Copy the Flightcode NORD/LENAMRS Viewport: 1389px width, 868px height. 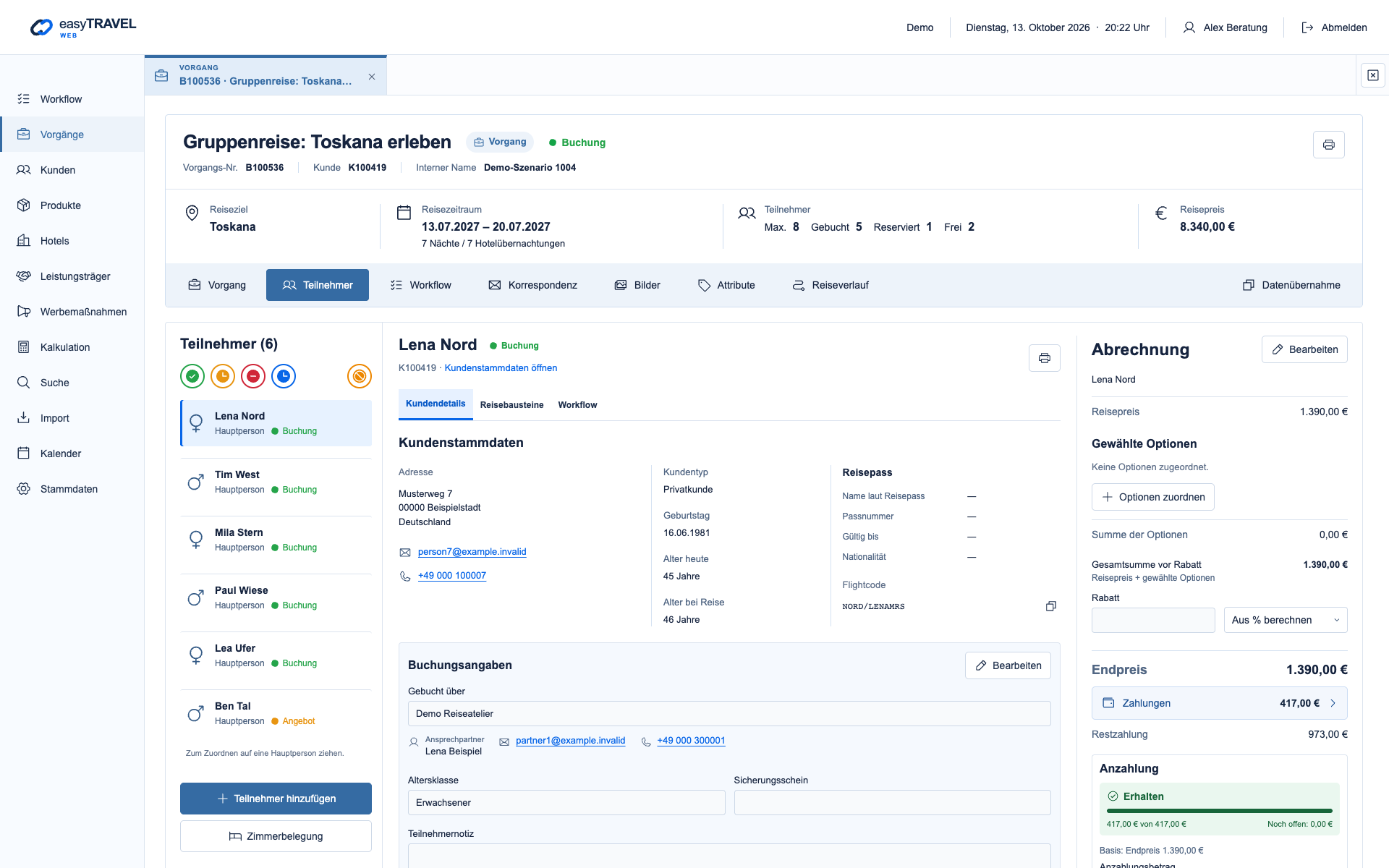(1050, 606)
